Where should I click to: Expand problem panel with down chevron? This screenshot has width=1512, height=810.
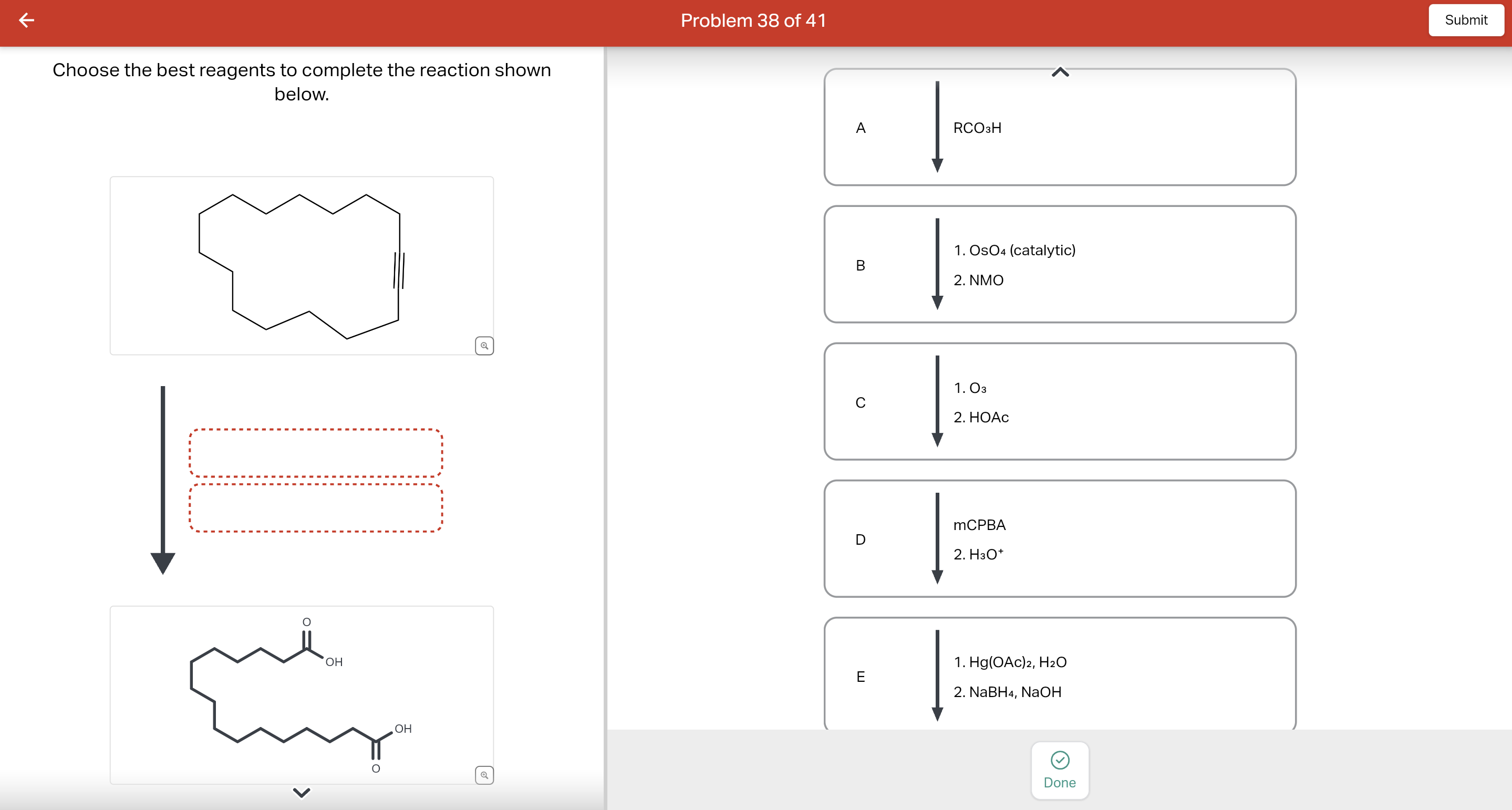point(302,792)
